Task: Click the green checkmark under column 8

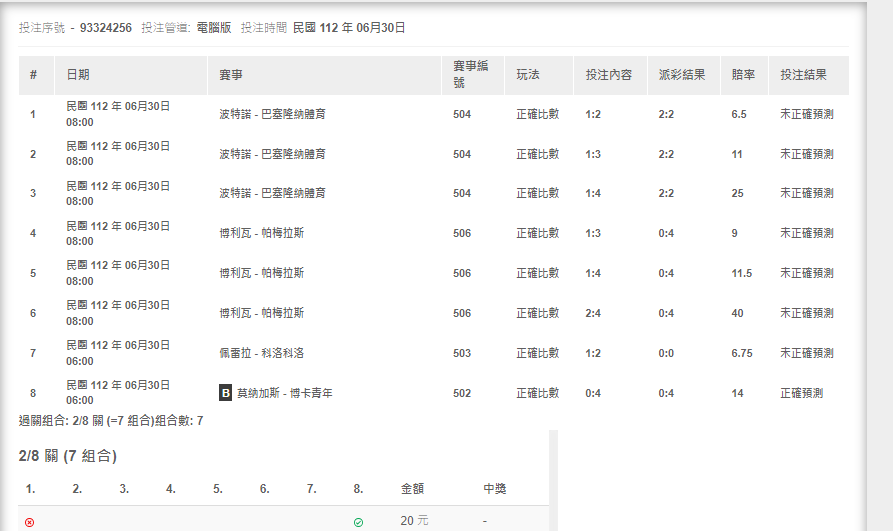Action: tap(358, 522)
